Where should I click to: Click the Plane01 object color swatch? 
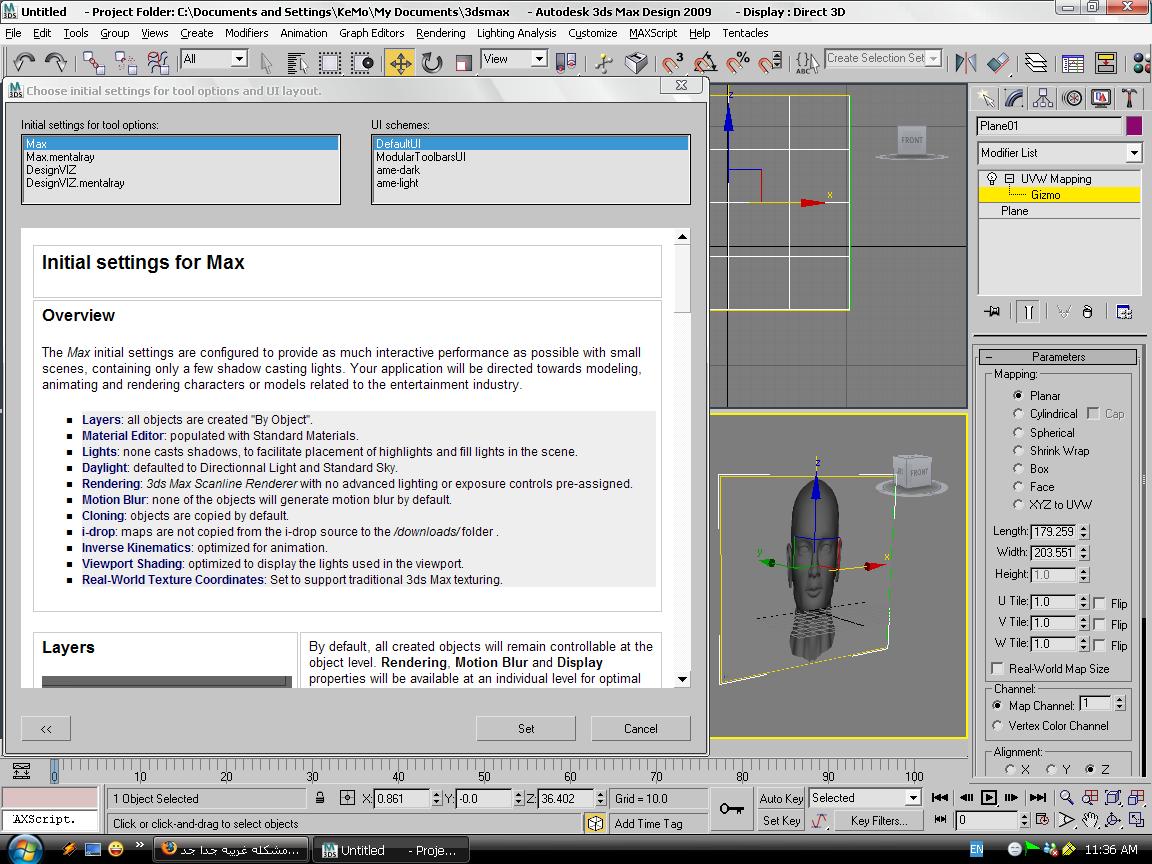click(1134, 126)
